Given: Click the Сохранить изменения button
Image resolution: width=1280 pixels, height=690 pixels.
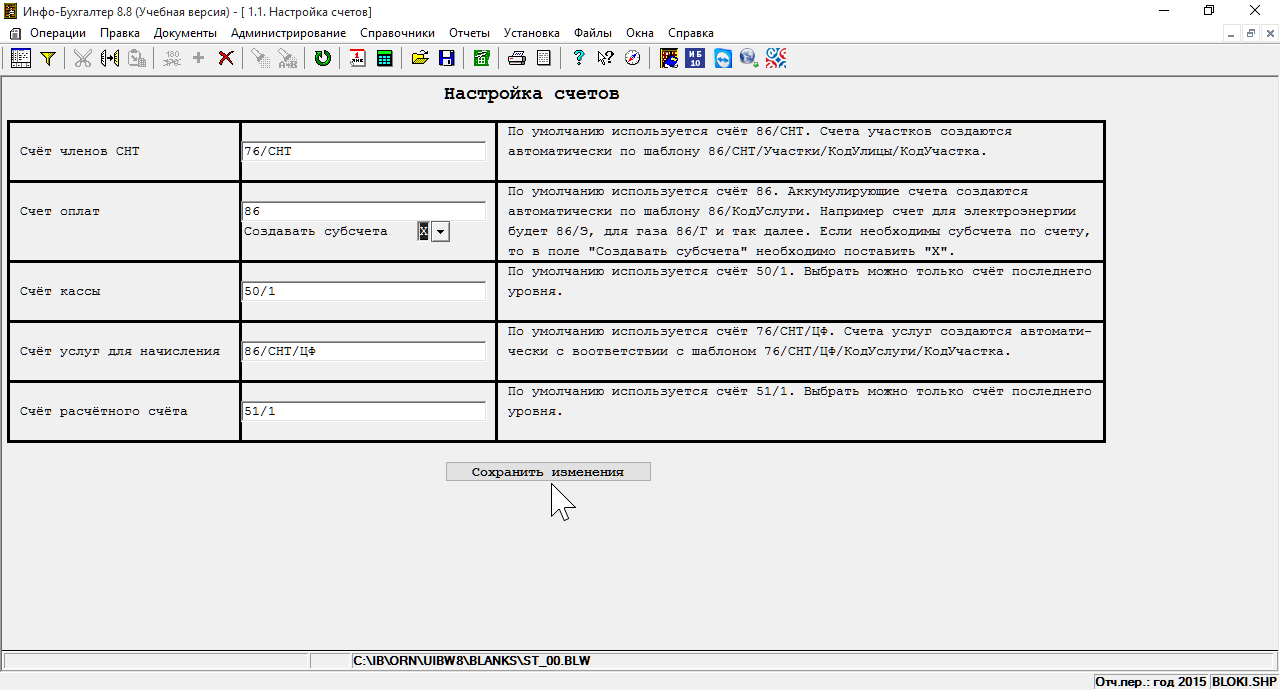Looking at the screenshot, I should pos(548,472).
